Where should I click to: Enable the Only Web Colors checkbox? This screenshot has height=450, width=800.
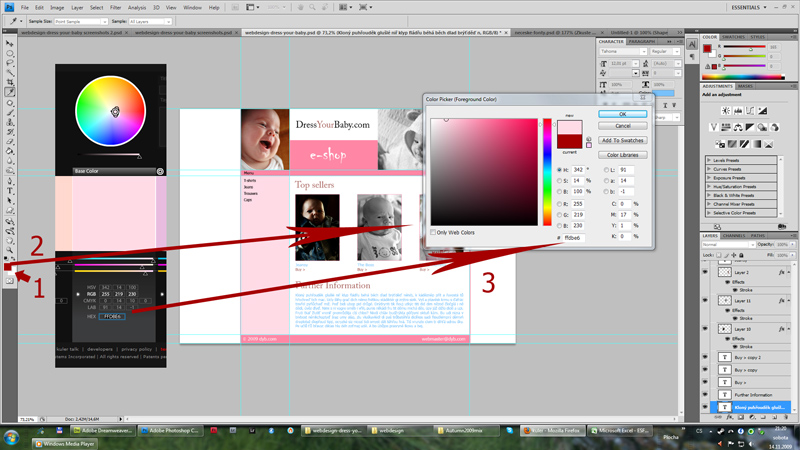coord(433,232)
